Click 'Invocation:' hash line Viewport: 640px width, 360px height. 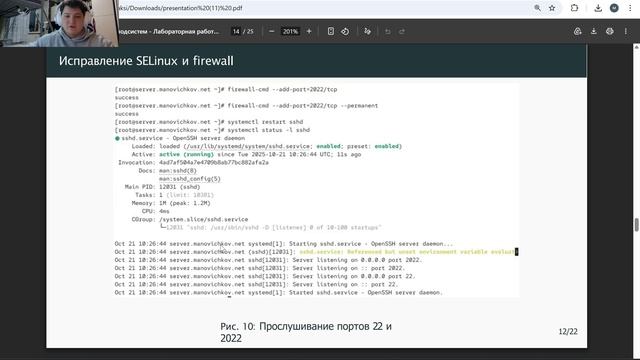[193, 162]
